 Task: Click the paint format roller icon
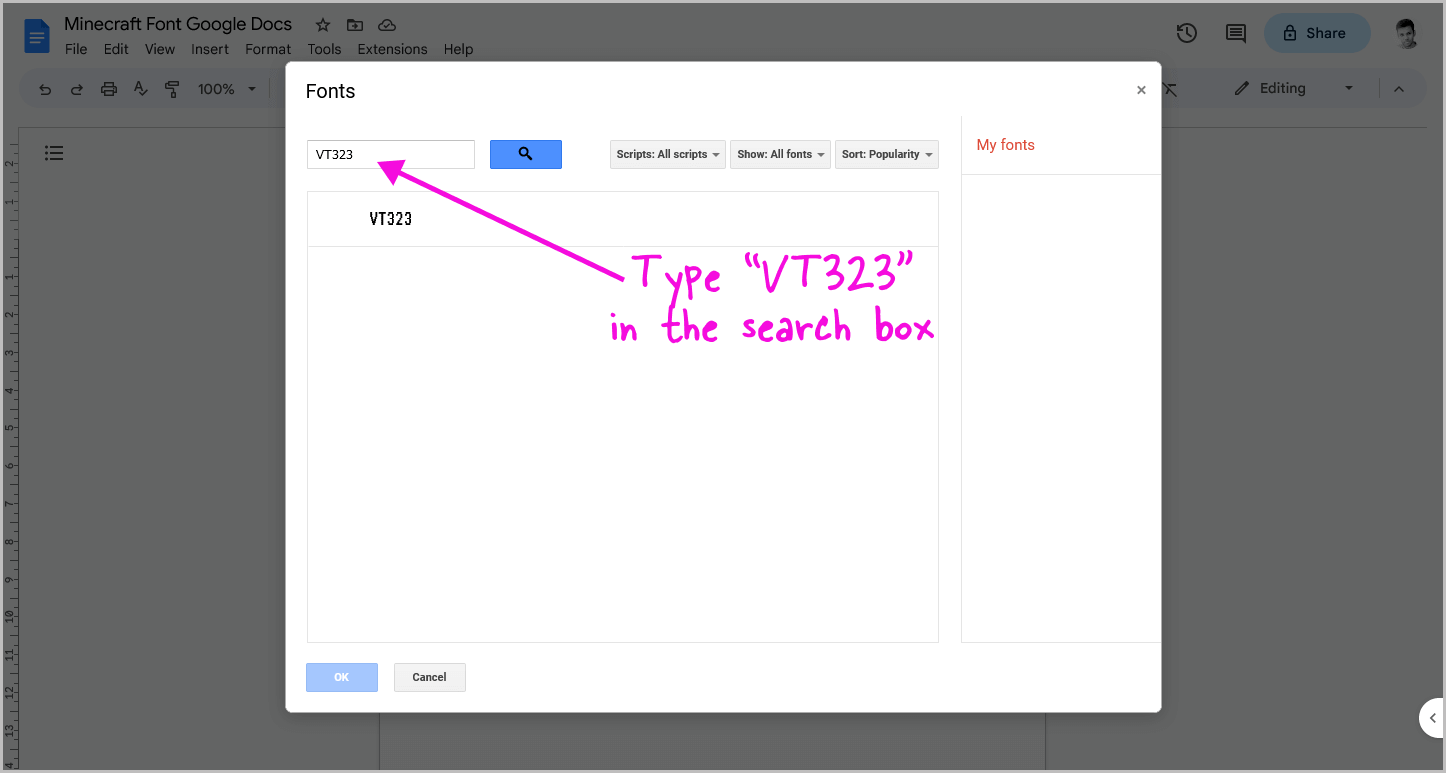[x=172, y=89]
